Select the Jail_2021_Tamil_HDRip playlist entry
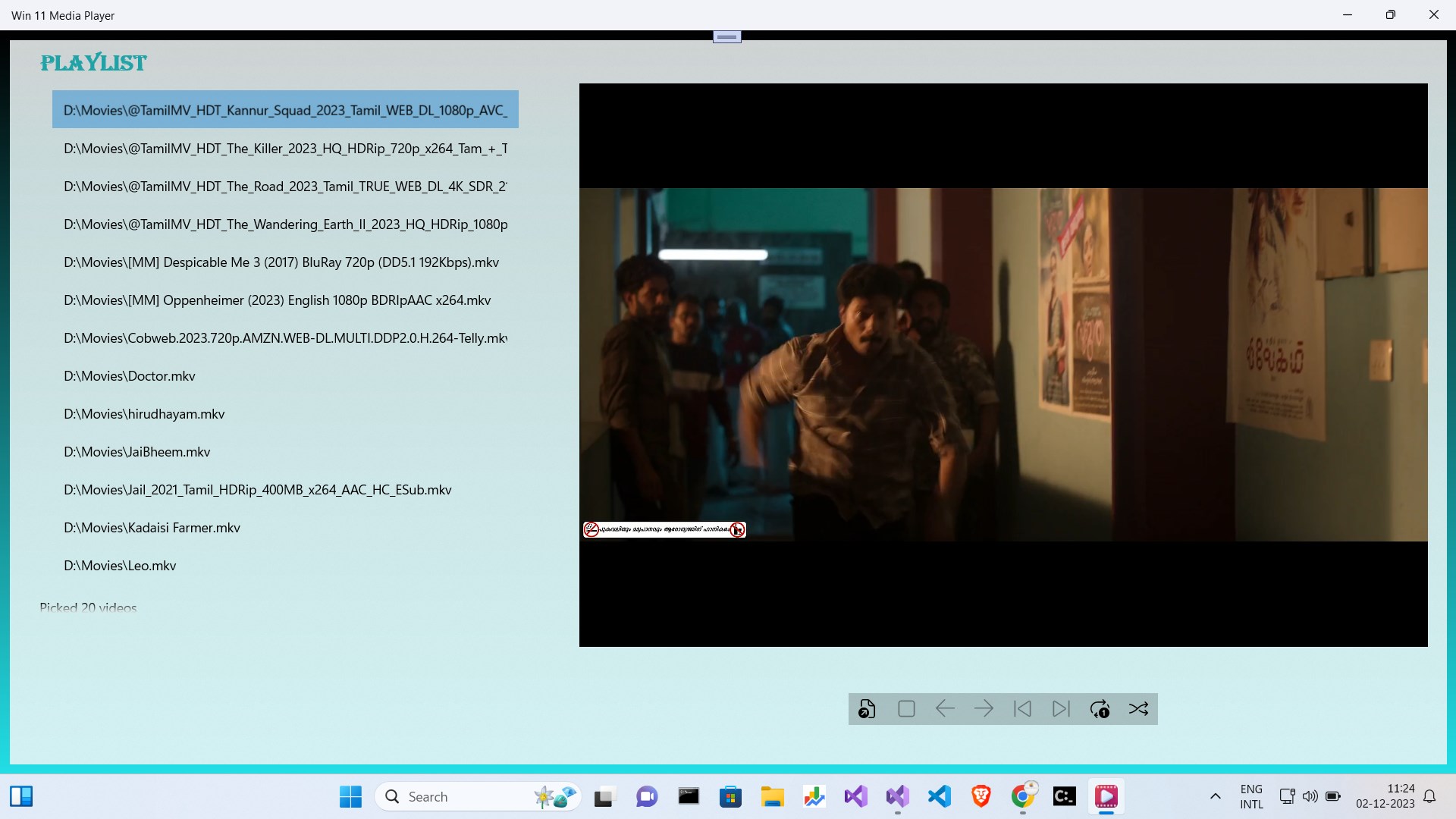Image resolution: width=1456 pixels, height=819 pixels. tap(285, 490)
